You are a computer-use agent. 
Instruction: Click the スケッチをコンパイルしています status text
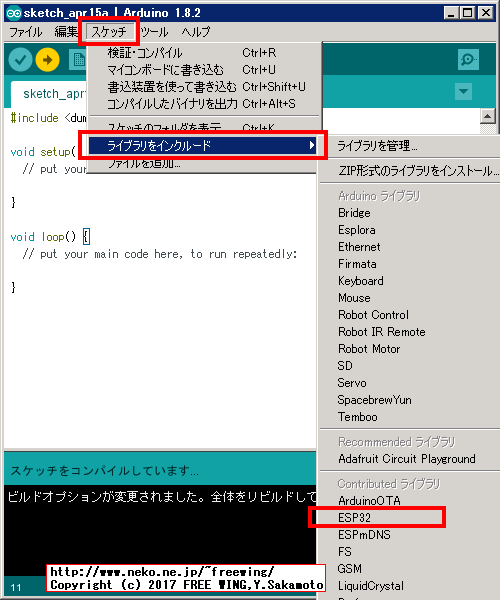coord(104,471)
